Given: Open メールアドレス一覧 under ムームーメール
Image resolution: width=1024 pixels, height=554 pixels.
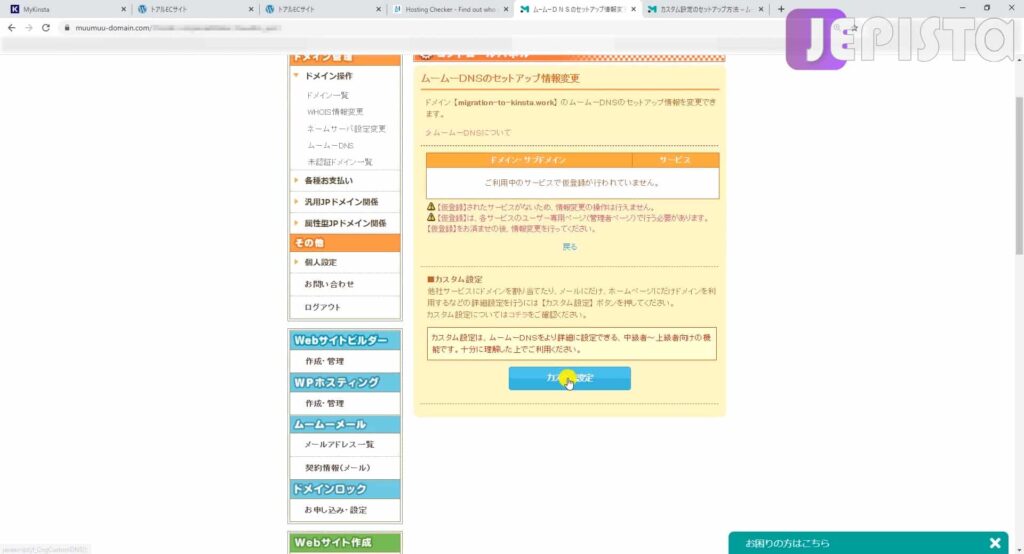Looking at the screenshot, I should [x=339, y=444].
